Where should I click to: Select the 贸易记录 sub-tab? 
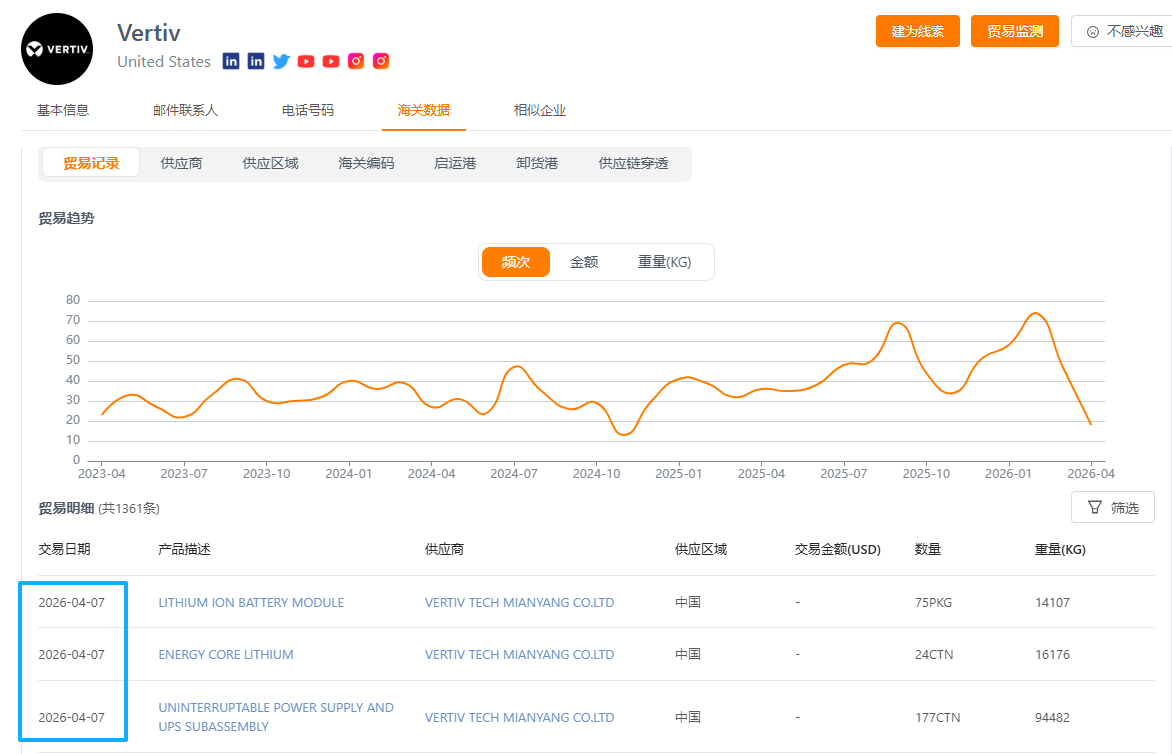click(x=91, y=163)
